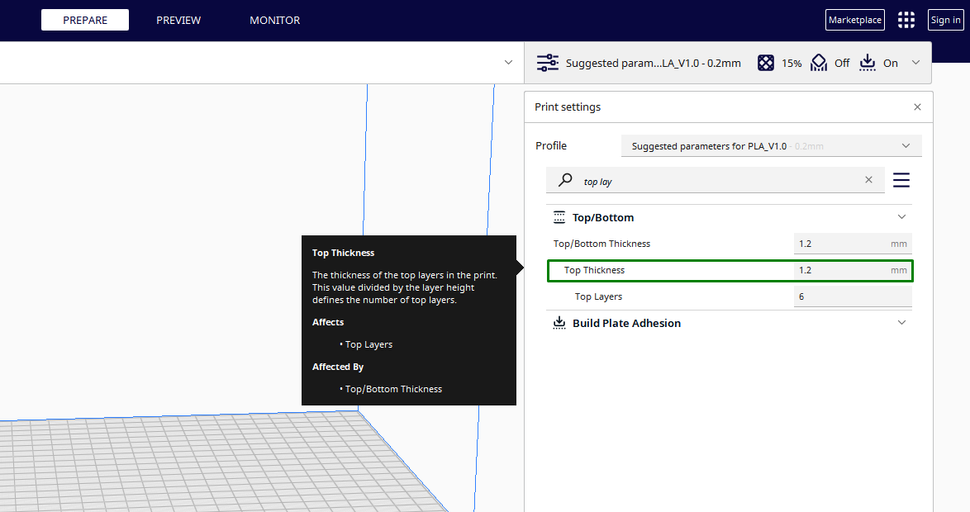Open the setting visibility hamburger menu

[x=901, y=180]
